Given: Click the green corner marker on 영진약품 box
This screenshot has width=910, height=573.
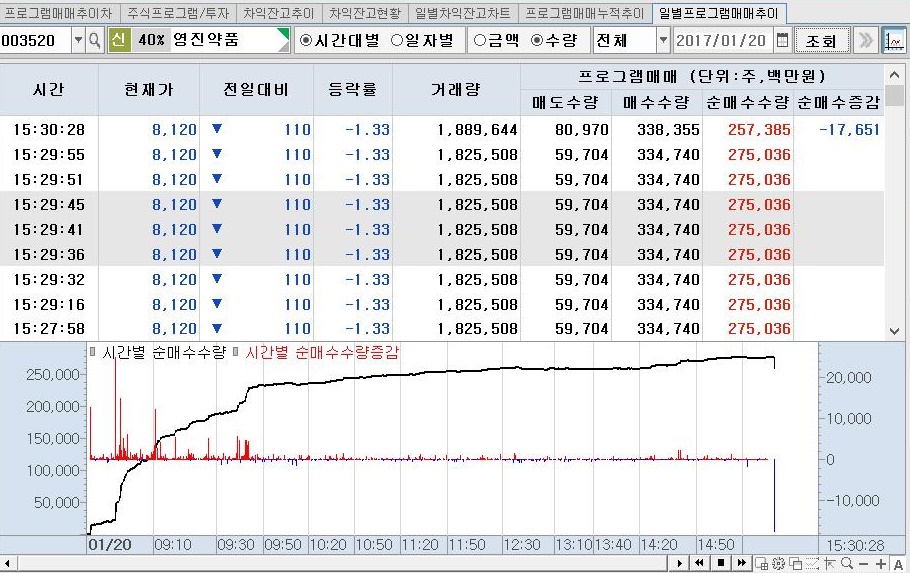Looking at the screenshot, I should (284, 33).
